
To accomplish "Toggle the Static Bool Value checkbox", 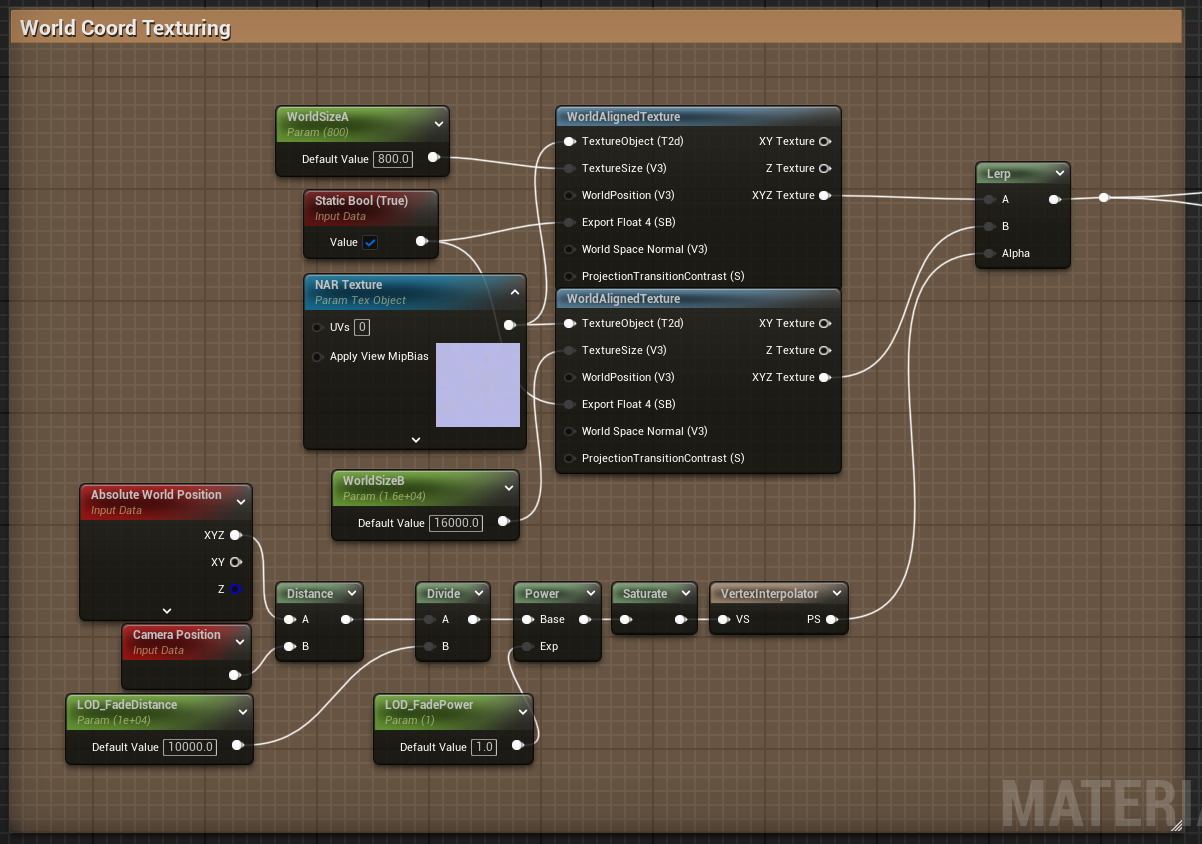I will coord(370,242).
